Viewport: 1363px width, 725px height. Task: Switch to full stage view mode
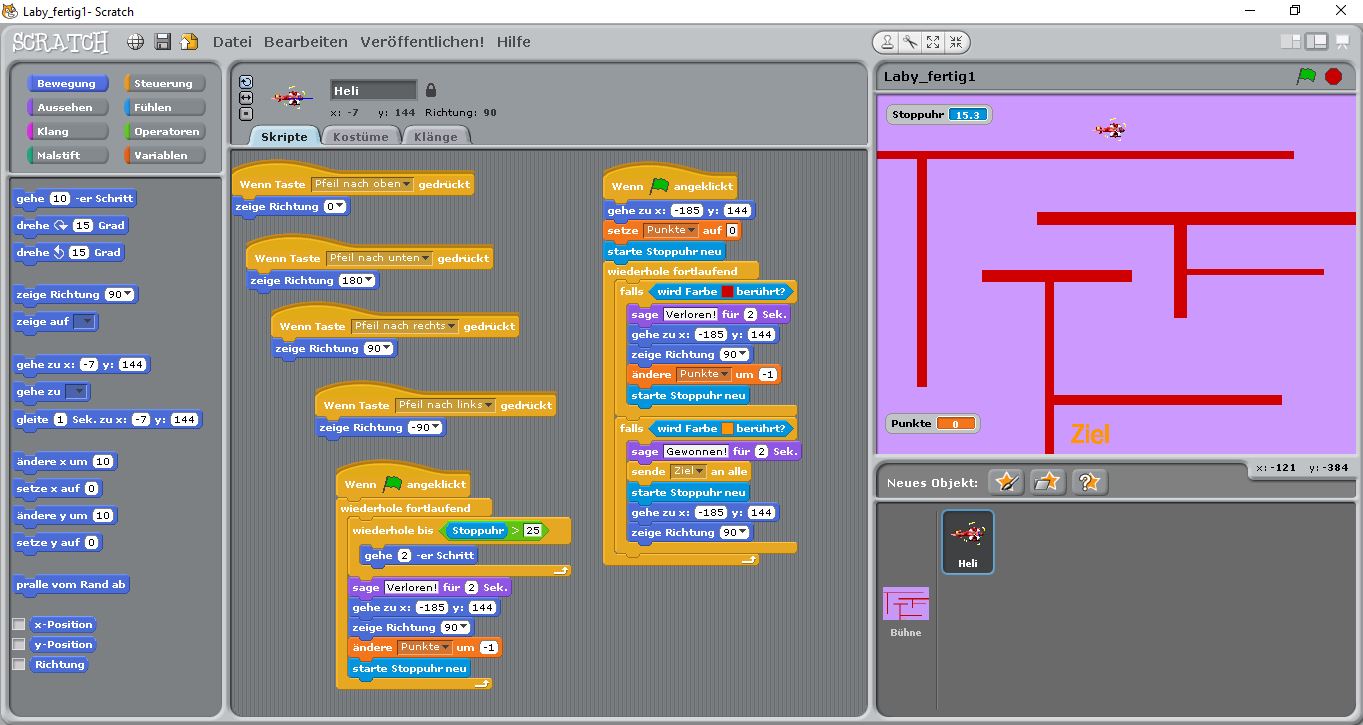coord(1316,42)
